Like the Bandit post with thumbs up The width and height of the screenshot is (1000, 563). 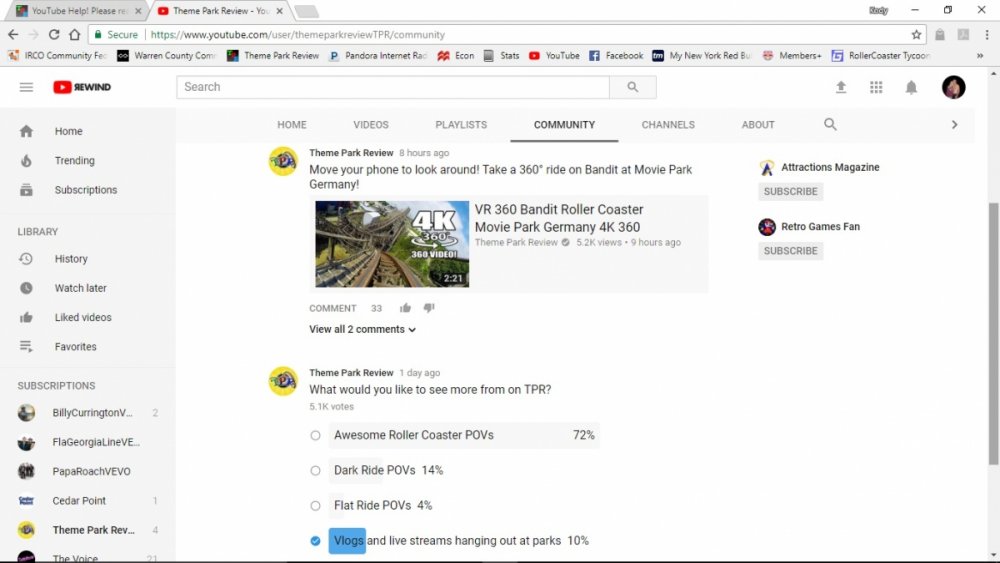tap(405, 308)
